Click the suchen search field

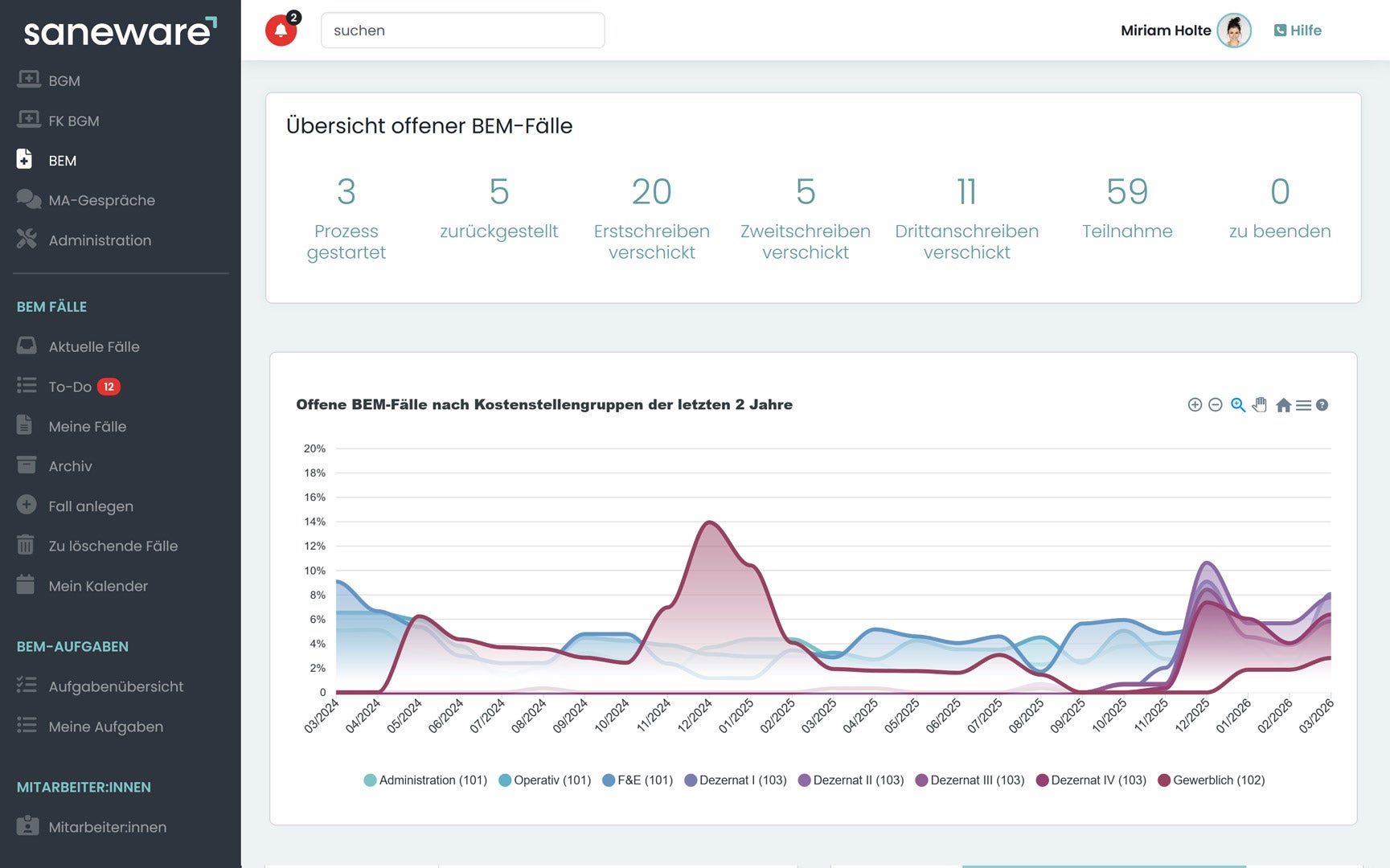click(462, 31)
